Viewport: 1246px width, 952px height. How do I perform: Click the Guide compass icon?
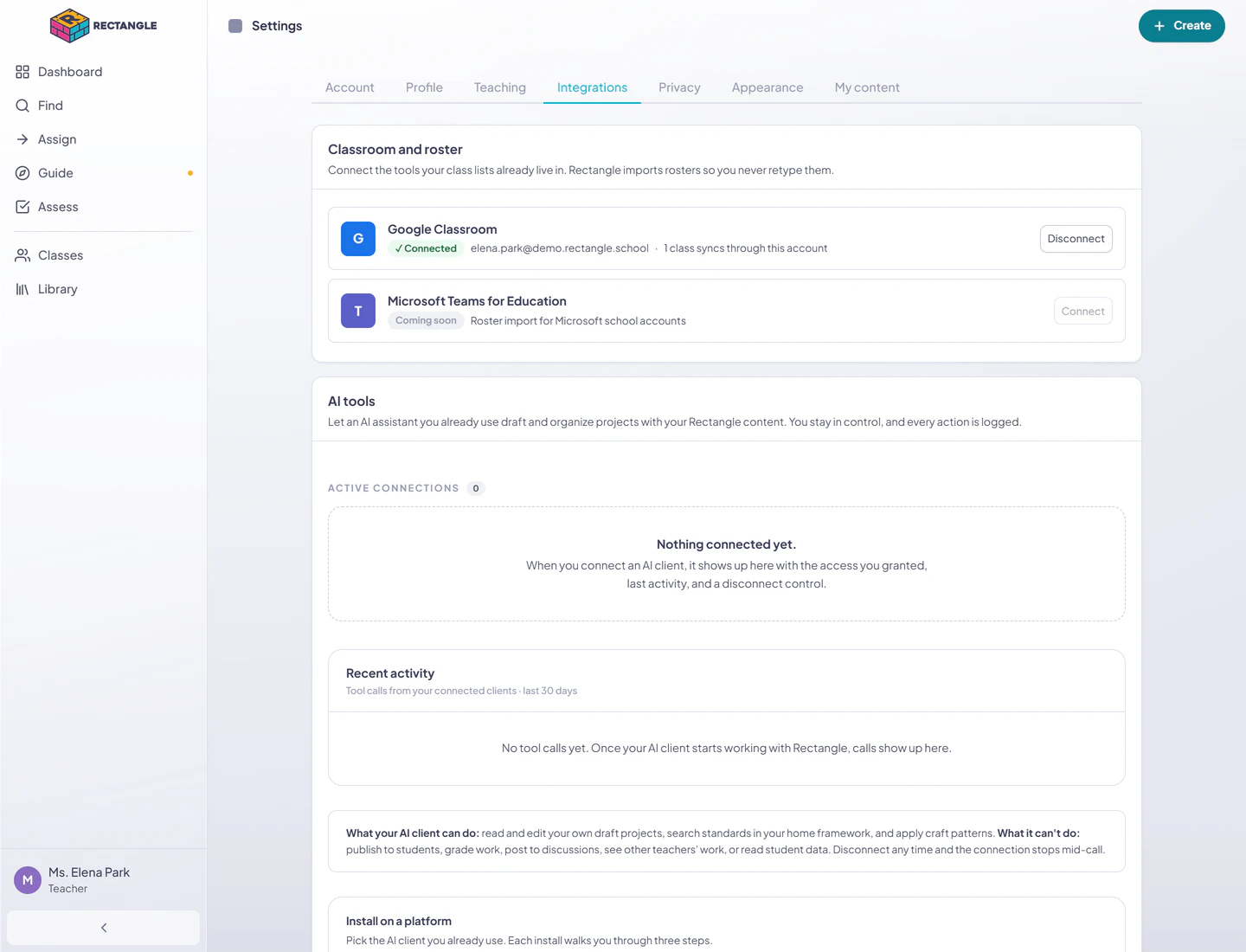point(22,173)
